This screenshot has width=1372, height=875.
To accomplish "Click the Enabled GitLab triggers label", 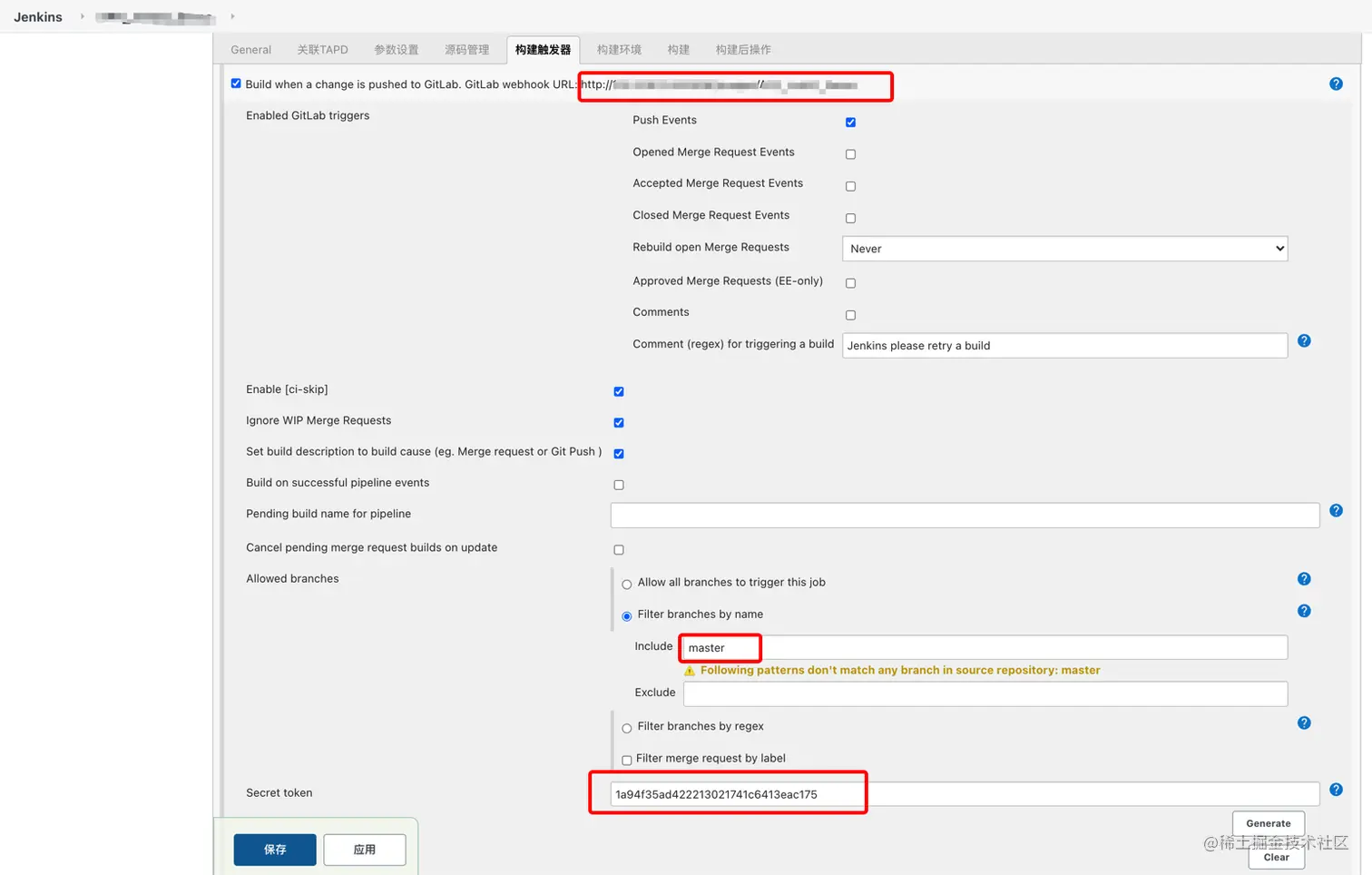I will pyautogui.click(x=308, y=115).
